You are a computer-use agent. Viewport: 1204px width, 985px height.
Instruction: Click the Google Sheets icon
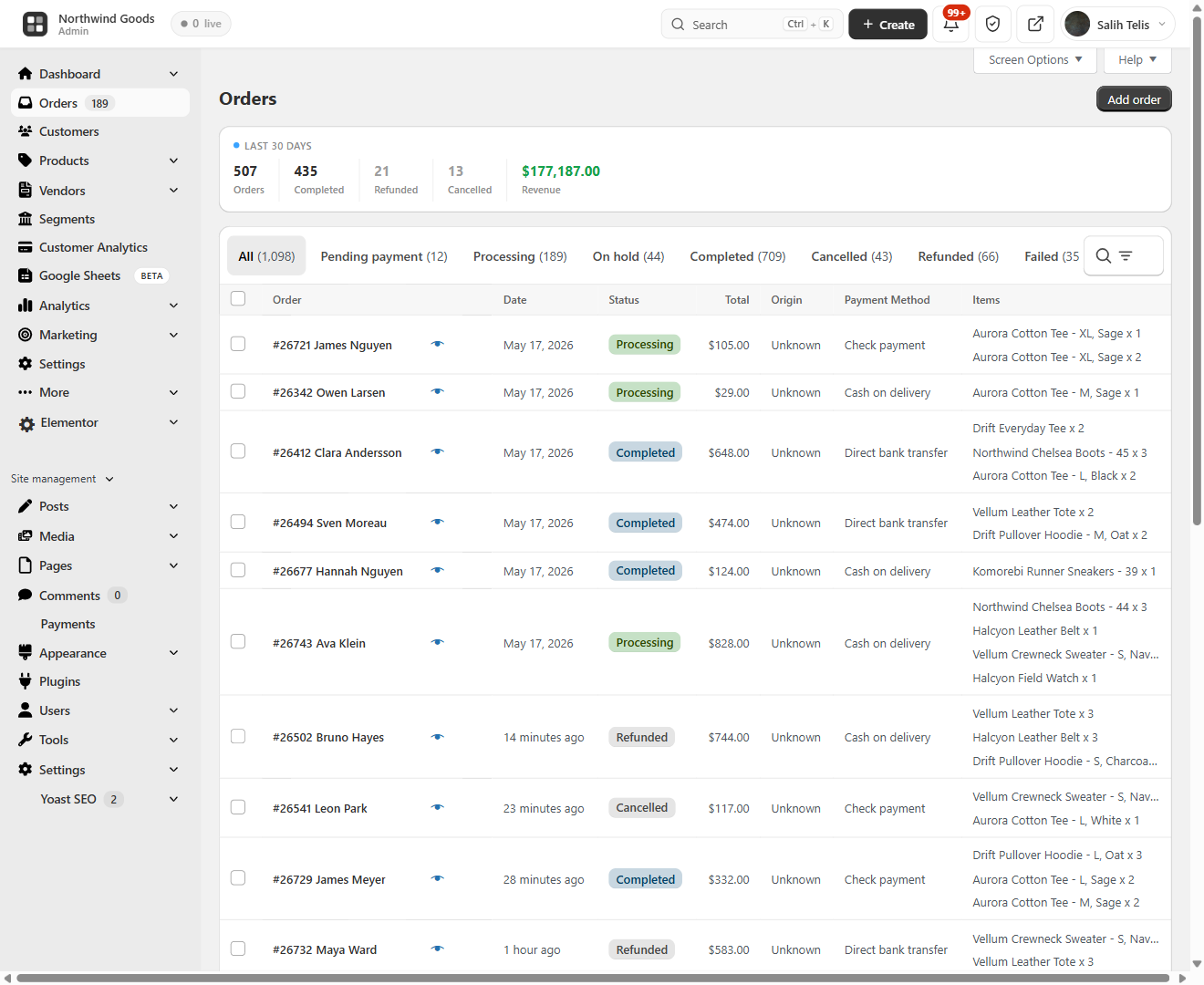click(26, 275)
